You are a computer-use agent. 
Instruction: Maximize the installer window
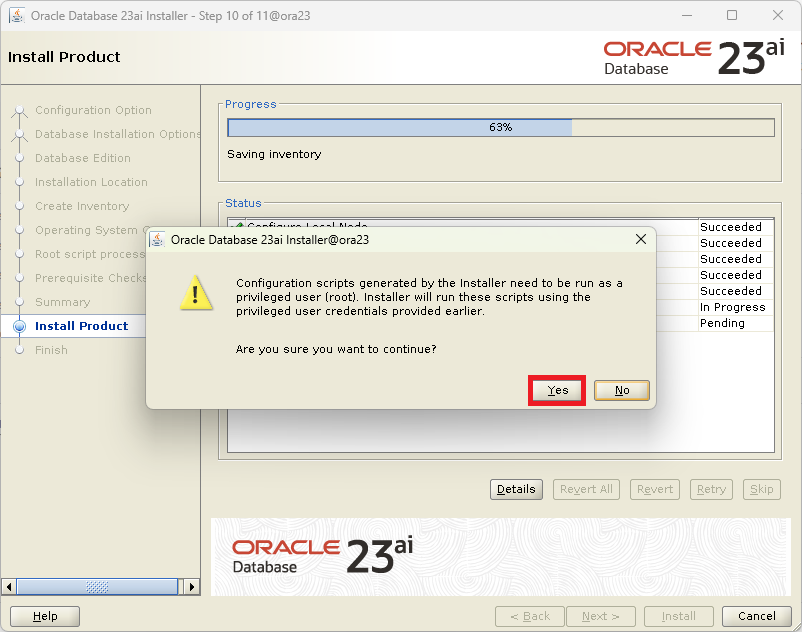732,15
